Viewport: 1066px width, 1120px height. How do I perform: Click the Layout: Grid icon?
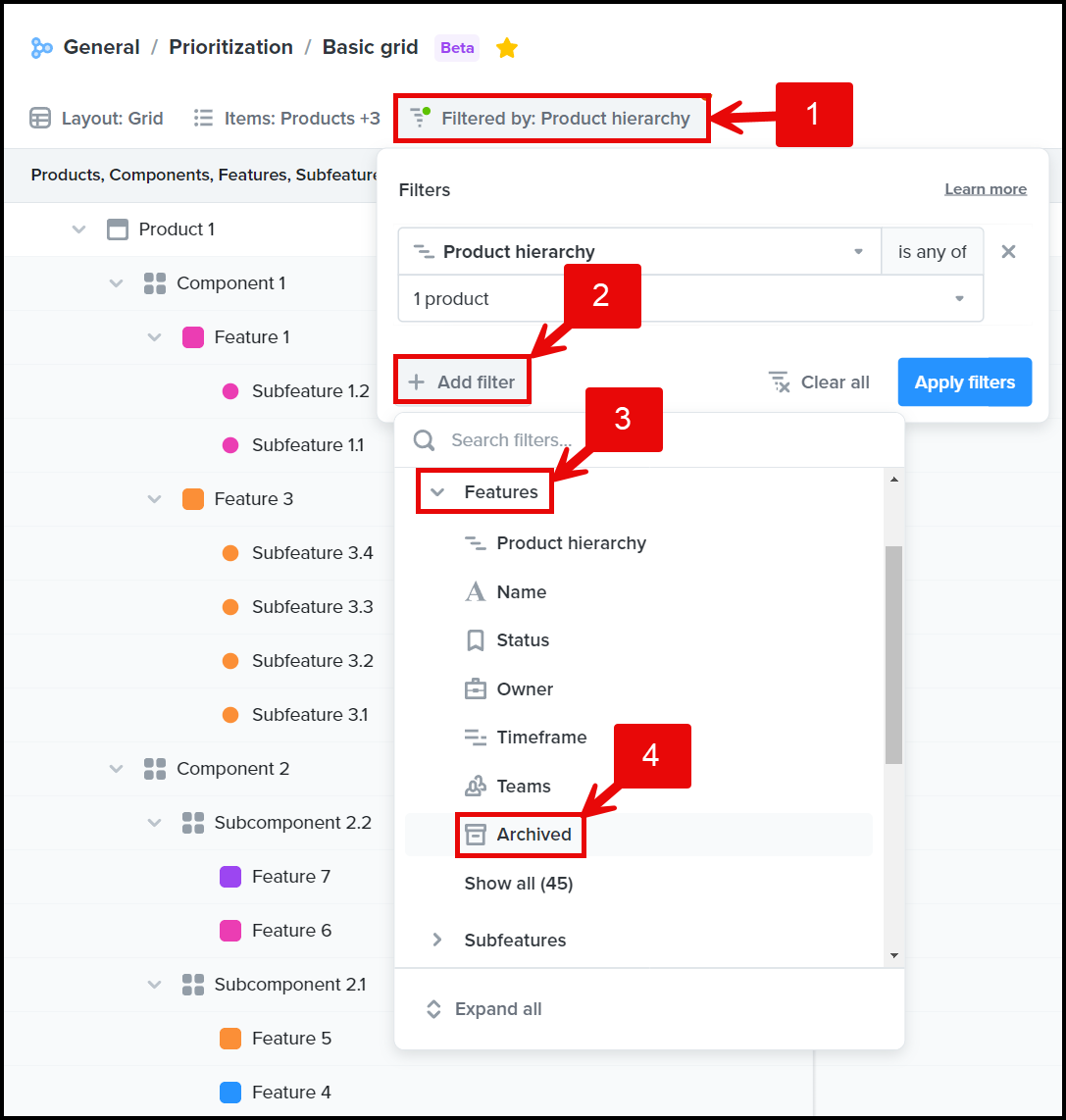coord(40,118)
